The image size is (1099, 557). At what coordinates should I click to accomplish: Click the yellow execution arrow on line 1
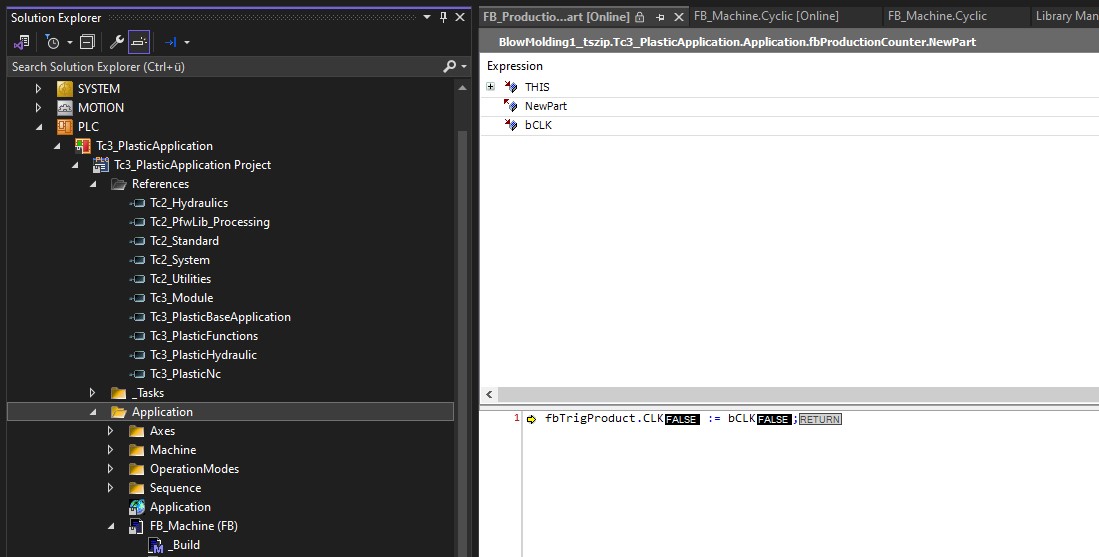pos(531,419)
